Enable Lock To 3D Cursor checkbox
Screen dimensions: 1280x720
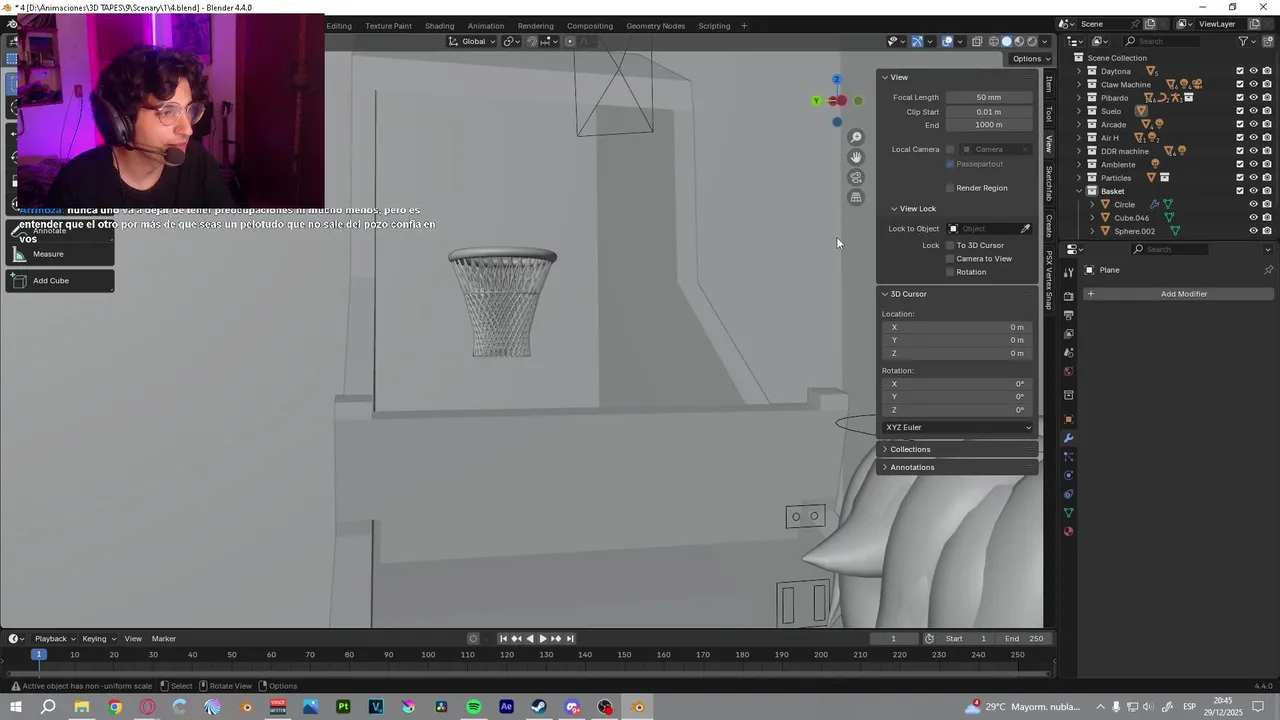(x=950, y=245)
